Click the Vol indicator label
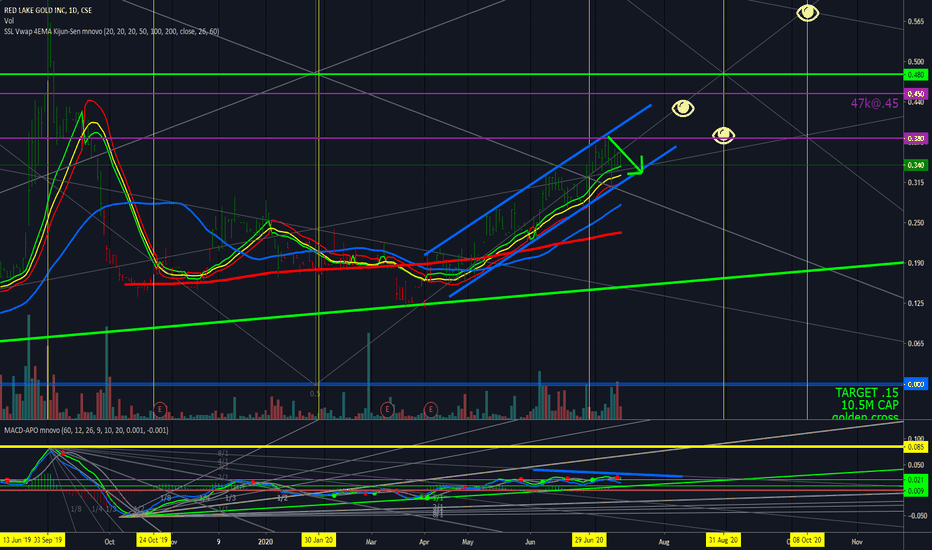Screen dimensions: 932x550 pyautogui.click(x=9, y=21)
